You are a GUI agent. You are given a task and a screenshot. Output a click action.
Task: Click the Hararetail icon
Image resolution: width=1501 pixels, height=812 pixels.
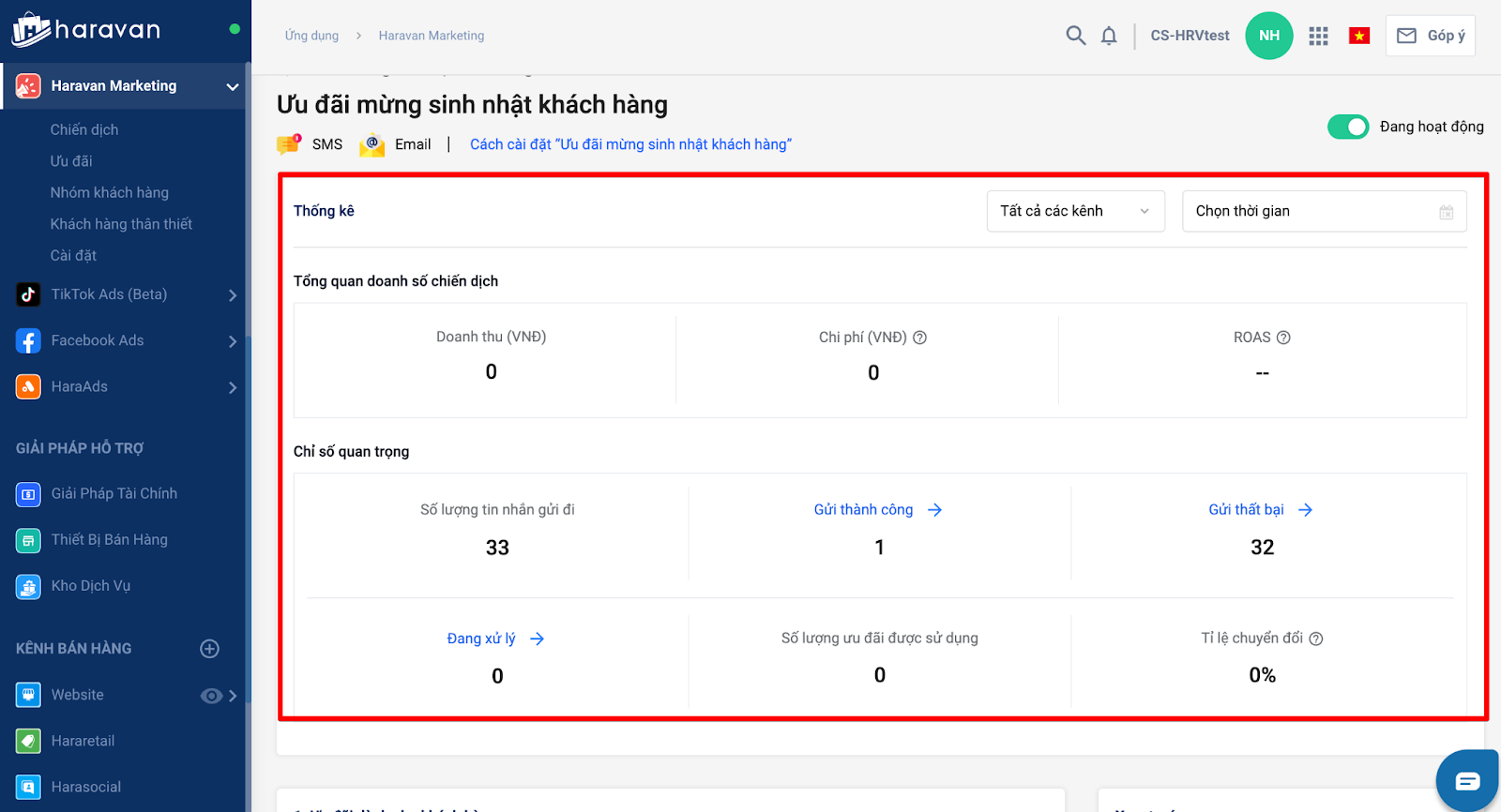[28, 741]
